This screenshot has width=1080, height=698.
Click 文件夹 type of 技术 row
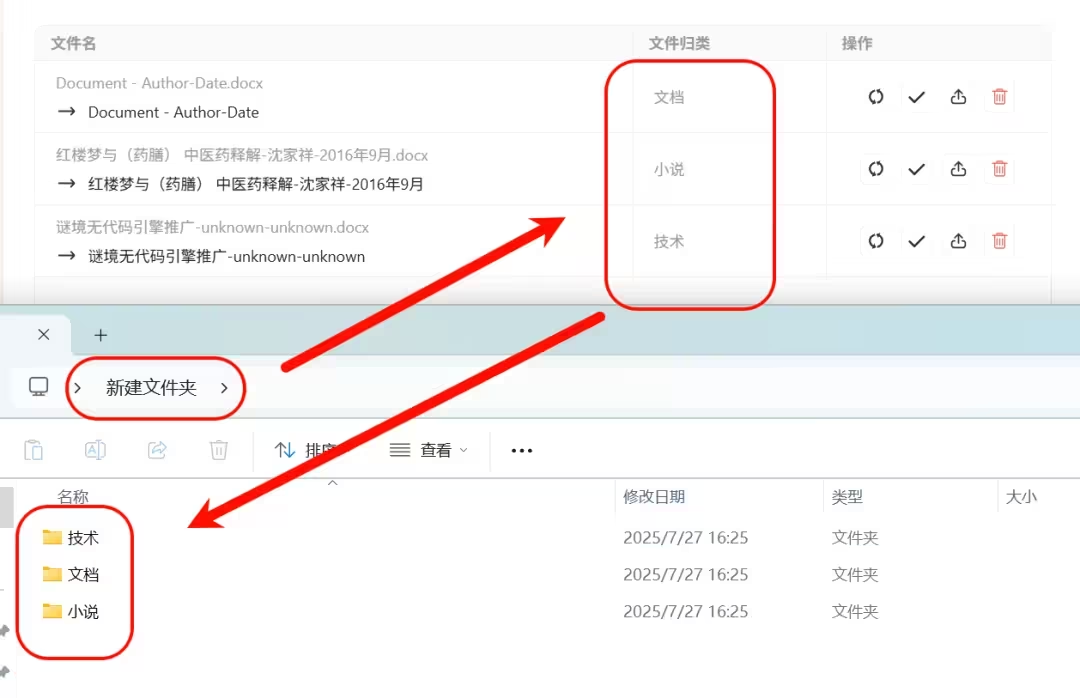pyautogui.click(x=855, y=537)
